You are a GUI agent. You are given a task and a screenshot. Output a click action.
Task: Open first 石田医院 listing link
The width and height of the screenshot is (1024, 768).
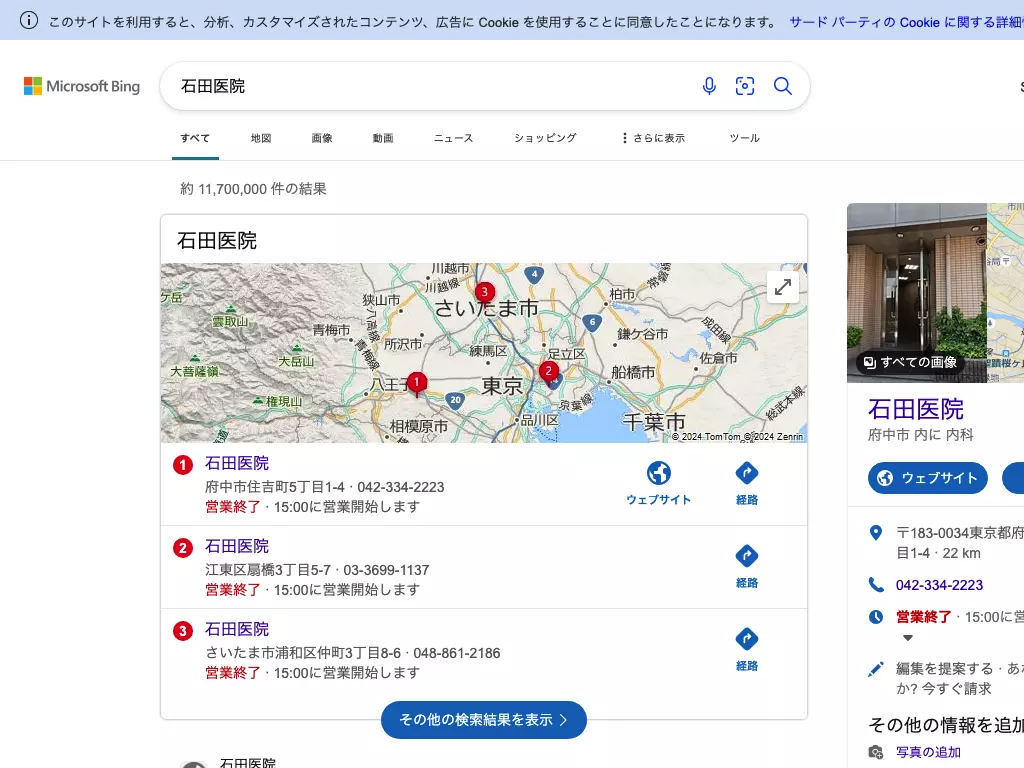tap(236, 463)
